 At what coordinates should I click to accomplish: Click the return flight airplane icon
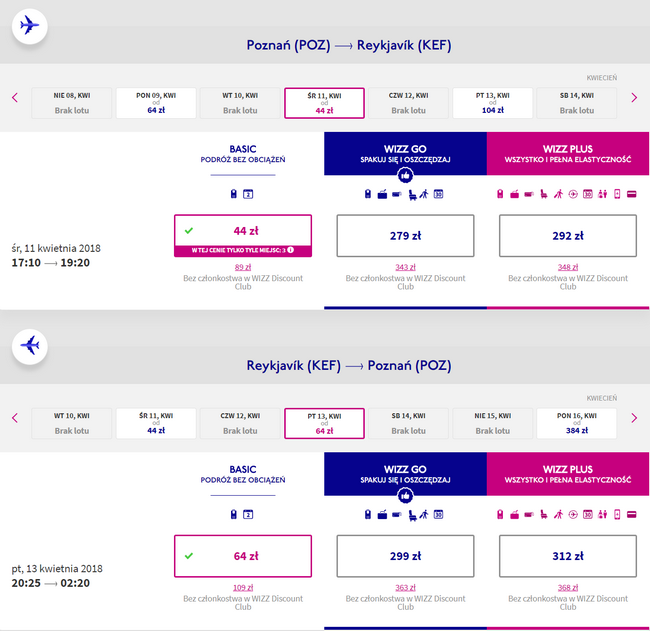tap(29, 346)
